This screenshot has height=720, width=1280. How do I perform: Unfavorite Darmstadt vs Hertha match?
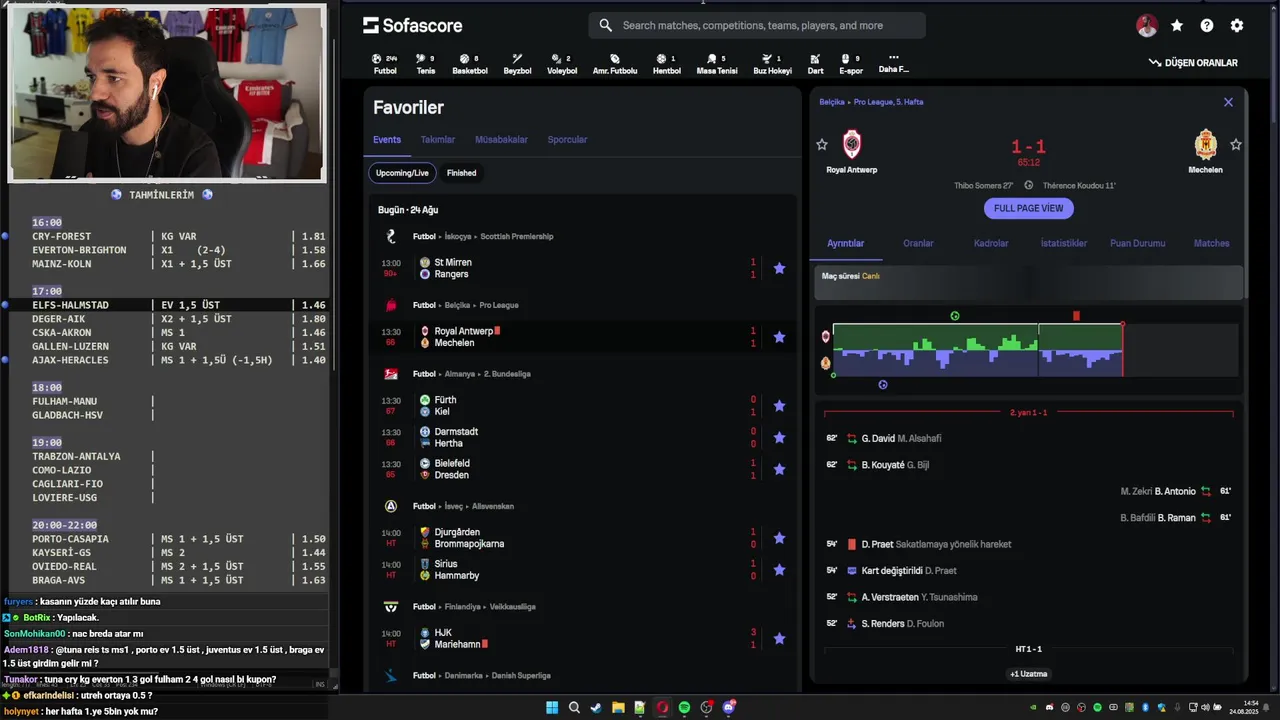(779, 438)
